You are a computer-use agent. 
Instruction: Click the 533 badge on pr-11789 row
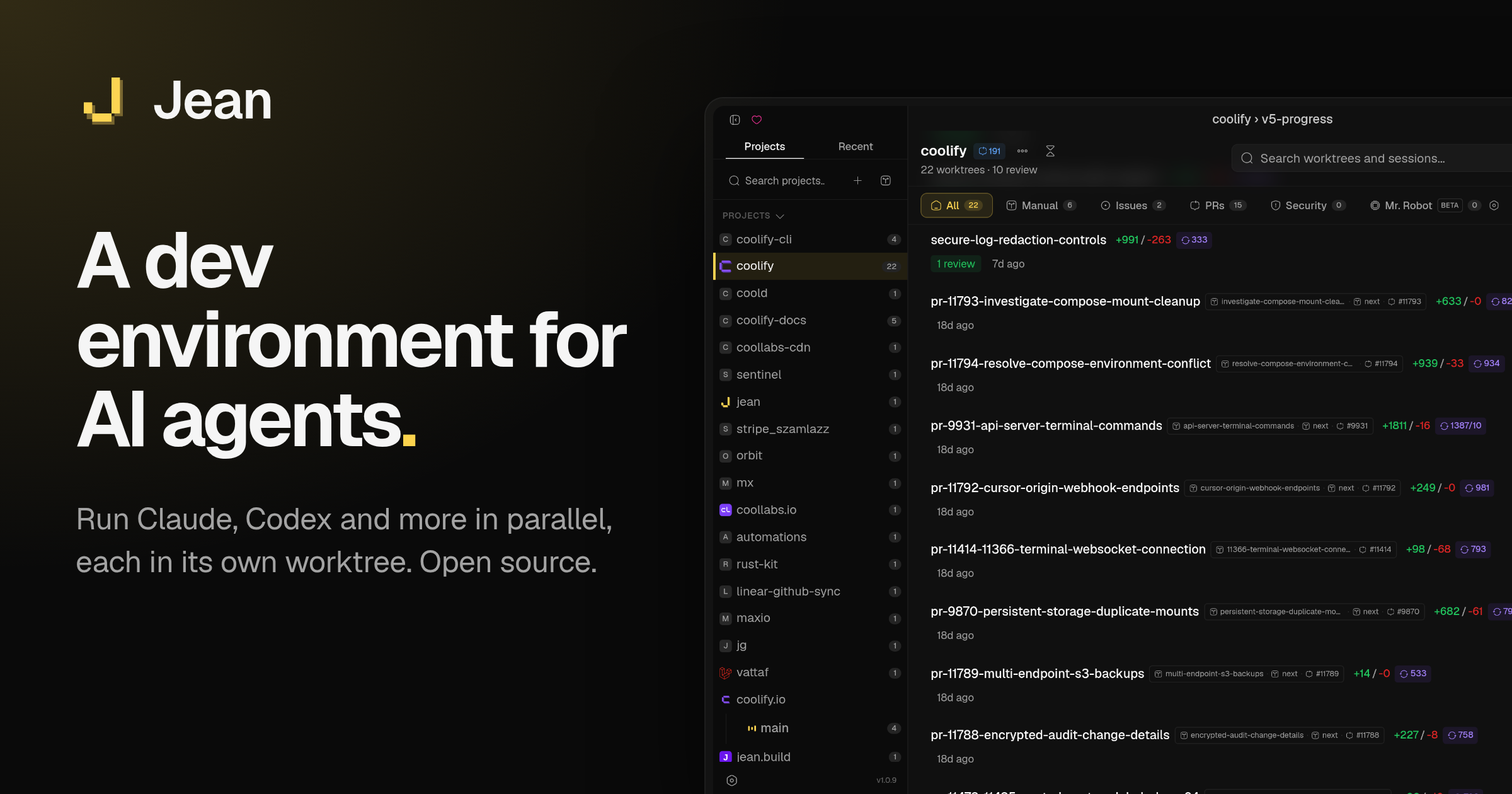pos(1413,674)
